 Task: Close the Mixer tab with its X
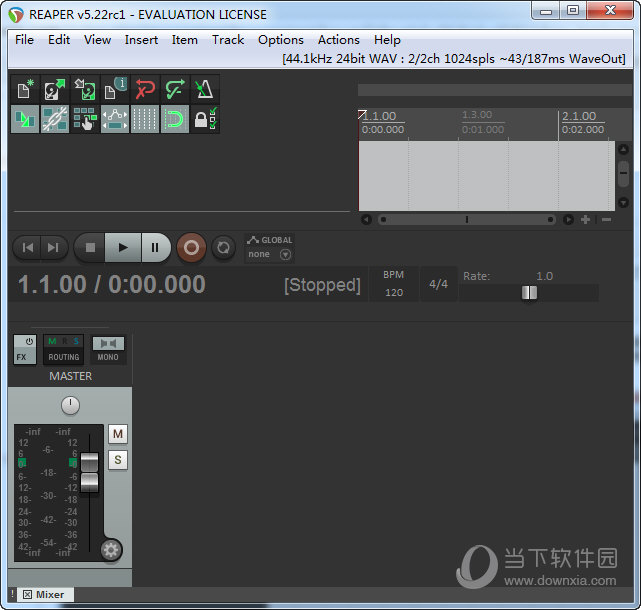coord(27,594)
